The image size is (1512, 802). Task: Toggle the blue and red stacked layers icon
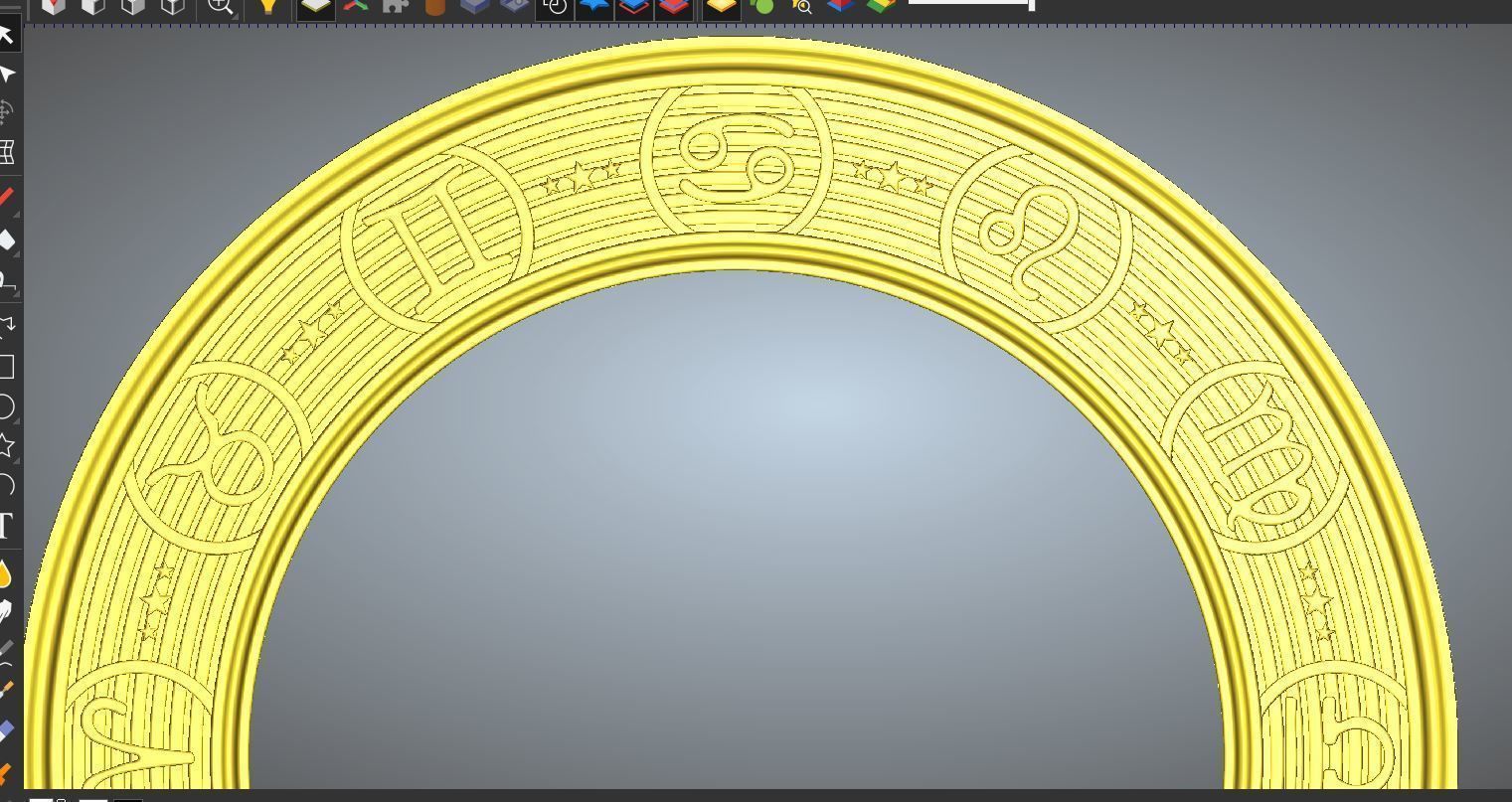[633, 8]
